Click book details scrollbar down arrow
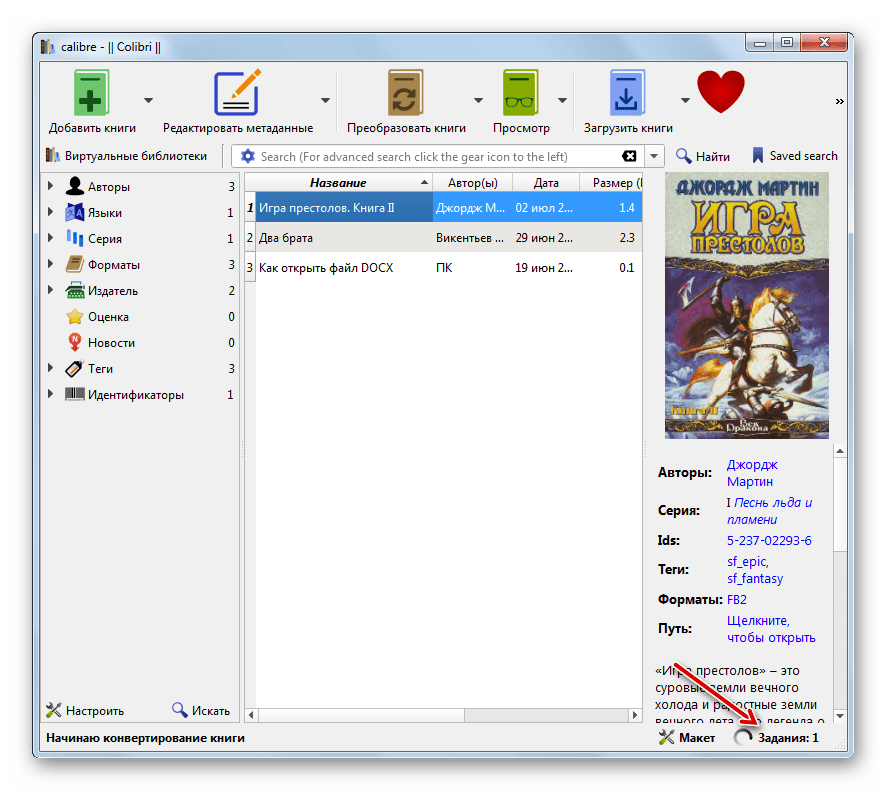 (x=840, y=716)
